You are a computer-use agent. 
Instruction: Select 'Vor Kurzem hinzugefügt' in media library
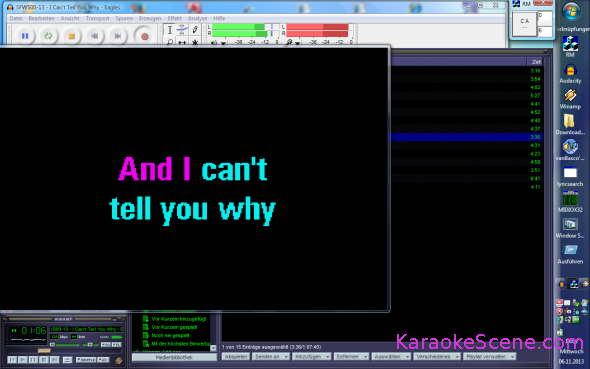(x=179, y=319)
